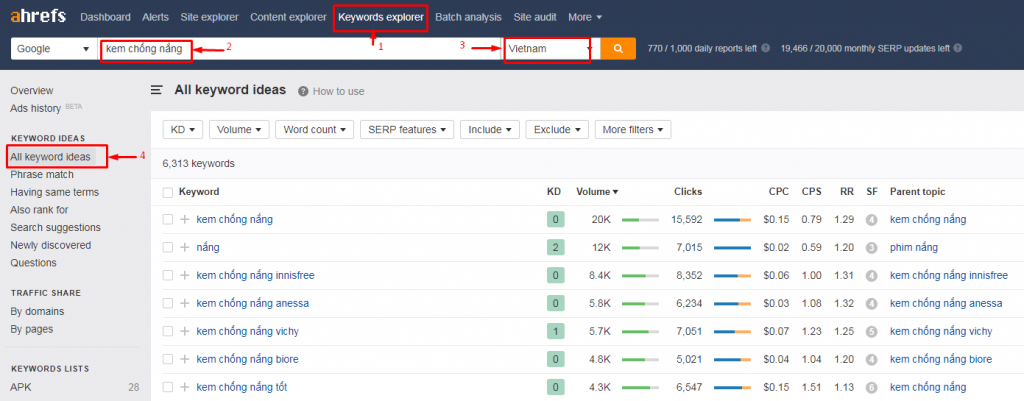Open Overview in the sidebar

[x=32, y=91]
